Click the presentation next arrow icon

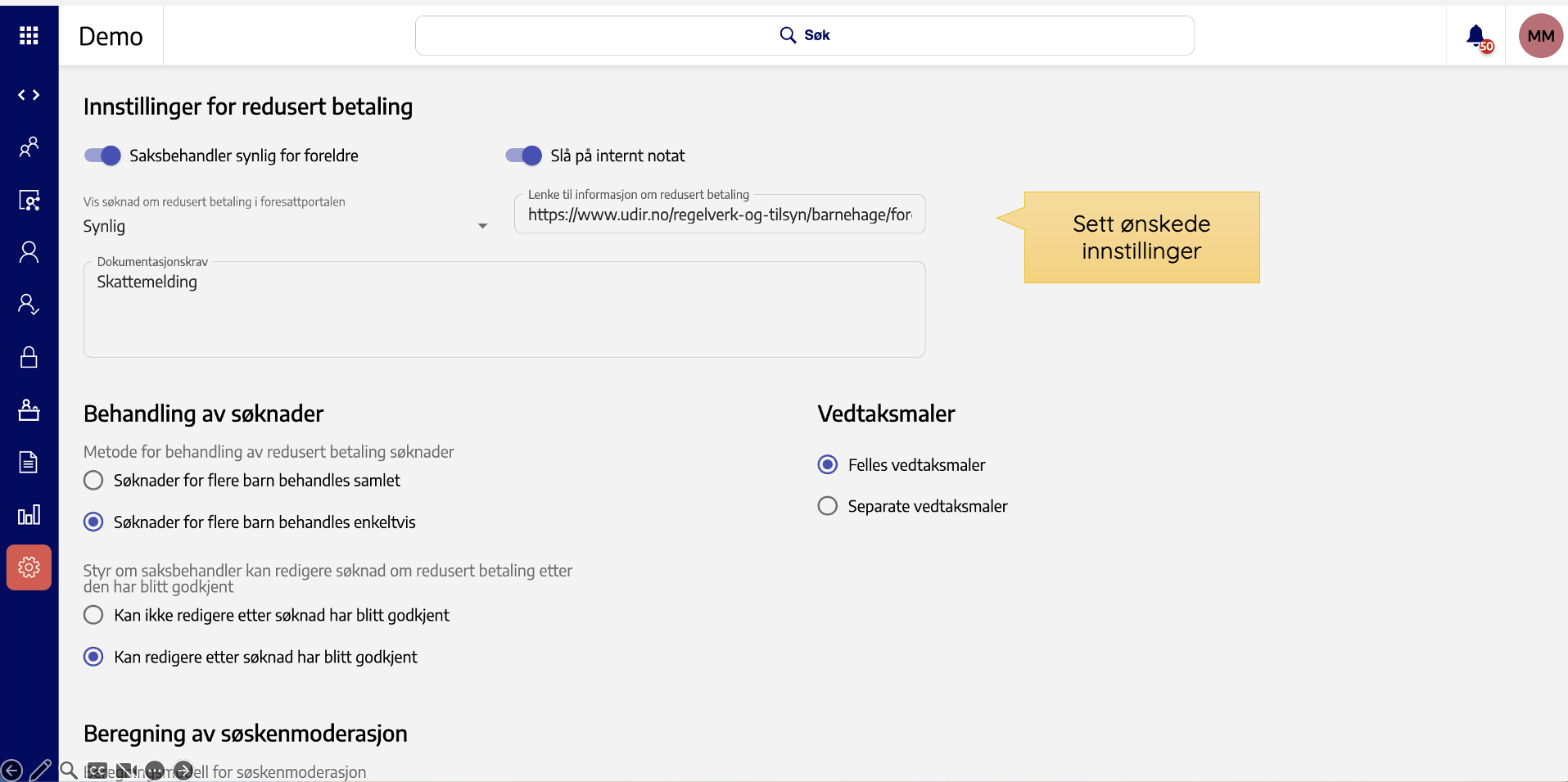pyautogui.click(x=183, y=771)
